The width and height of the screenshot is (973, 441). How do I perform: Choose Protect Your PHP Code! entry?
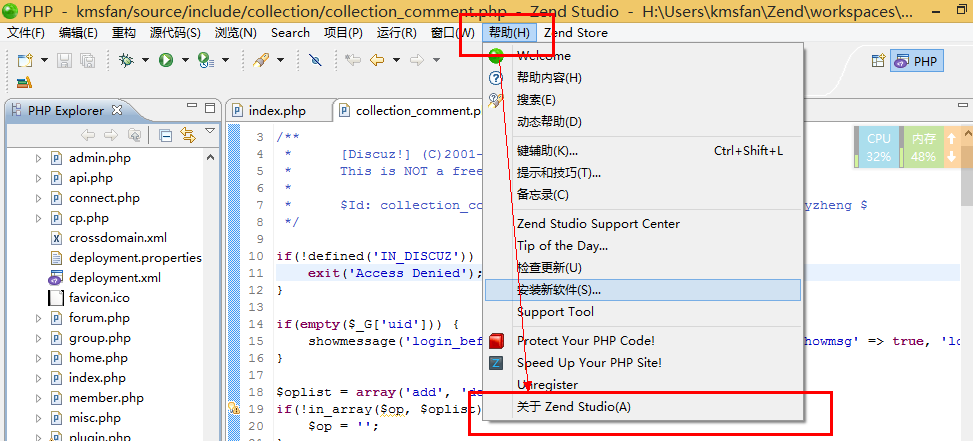(643, 341)
